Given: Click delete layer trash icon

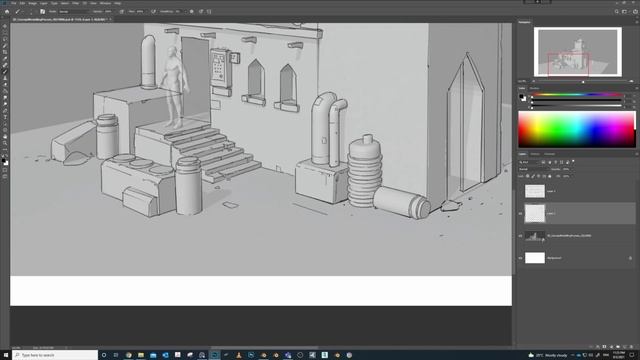Looking at the screenshot, I should point(631,347).
